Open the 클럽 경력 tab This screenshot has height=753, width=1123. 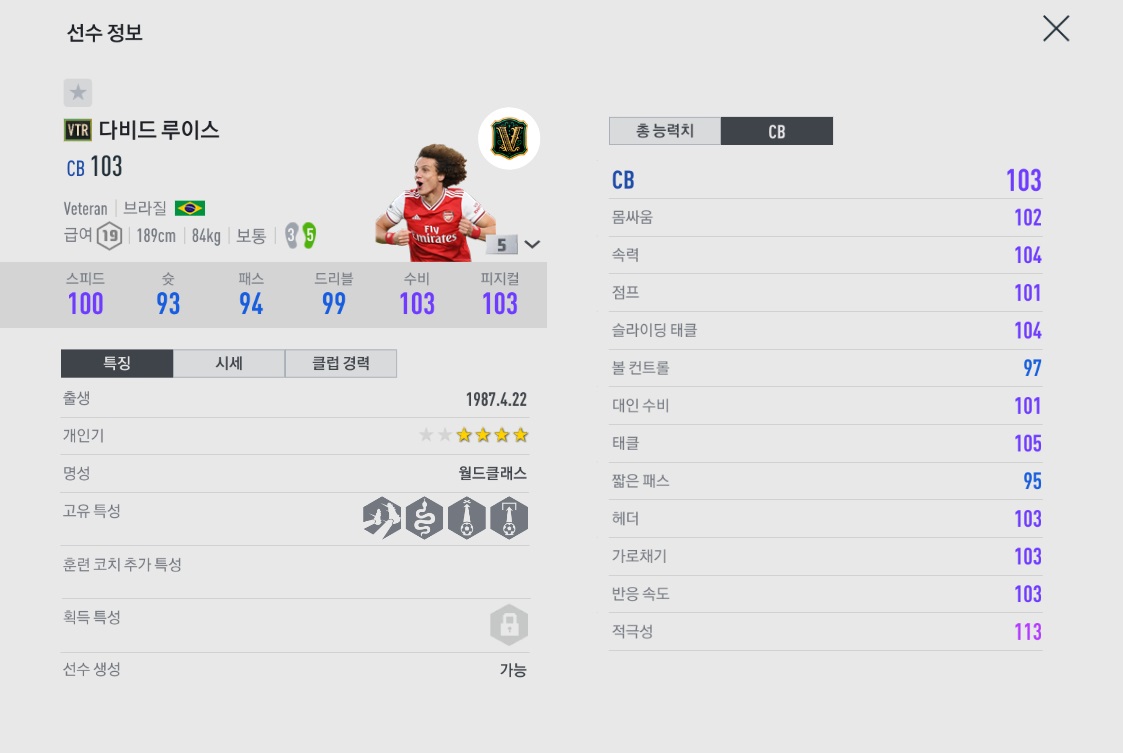click(341, 363)
